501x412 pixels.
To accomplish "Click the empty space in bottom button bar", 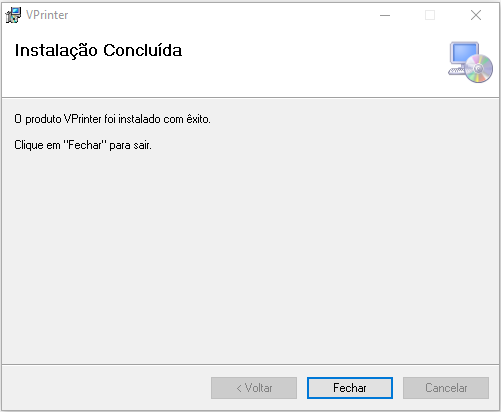I will (x=105, y=388).
